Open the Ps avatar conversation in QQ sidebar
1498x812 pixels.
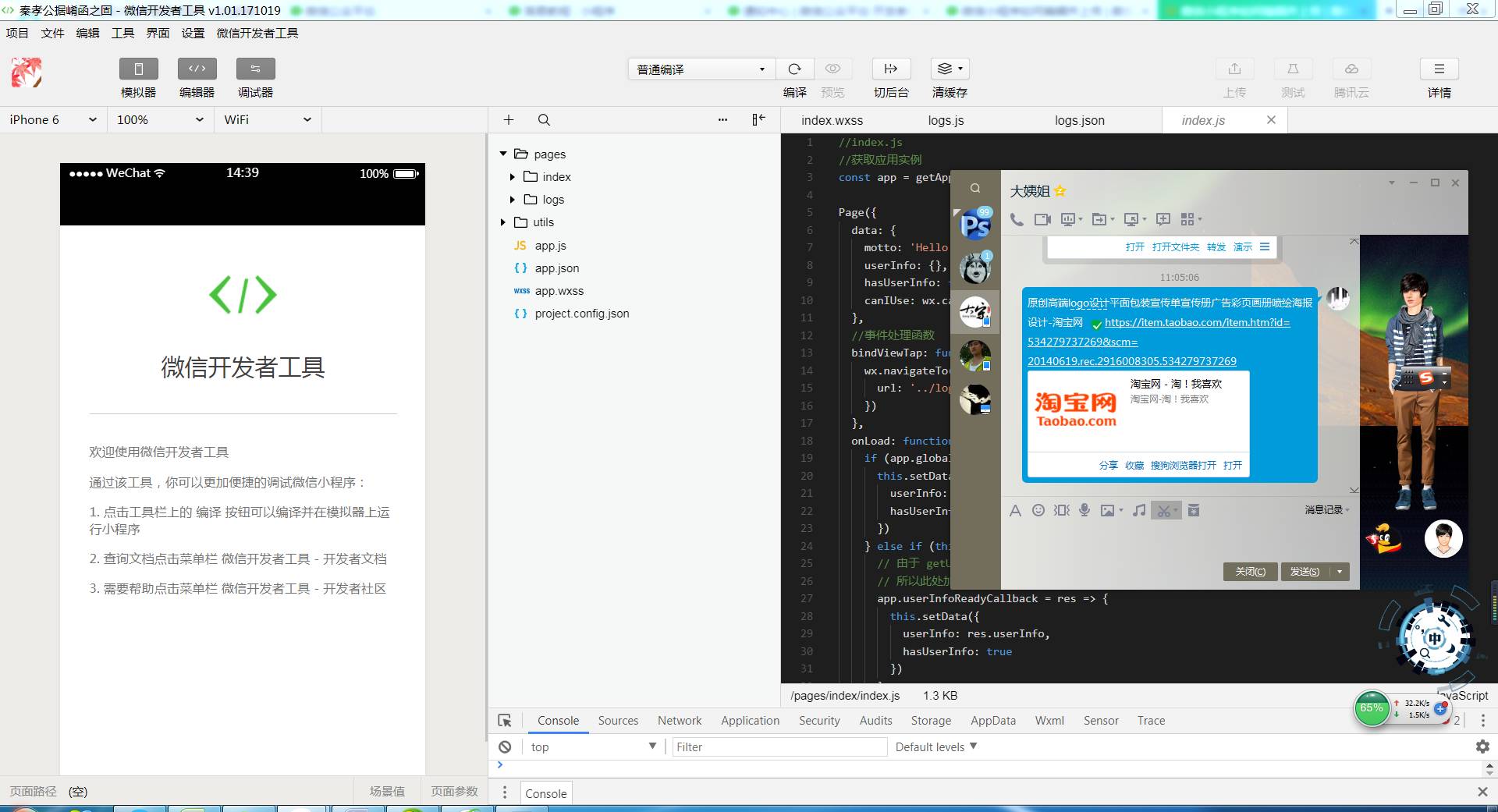tap(975, 225)
